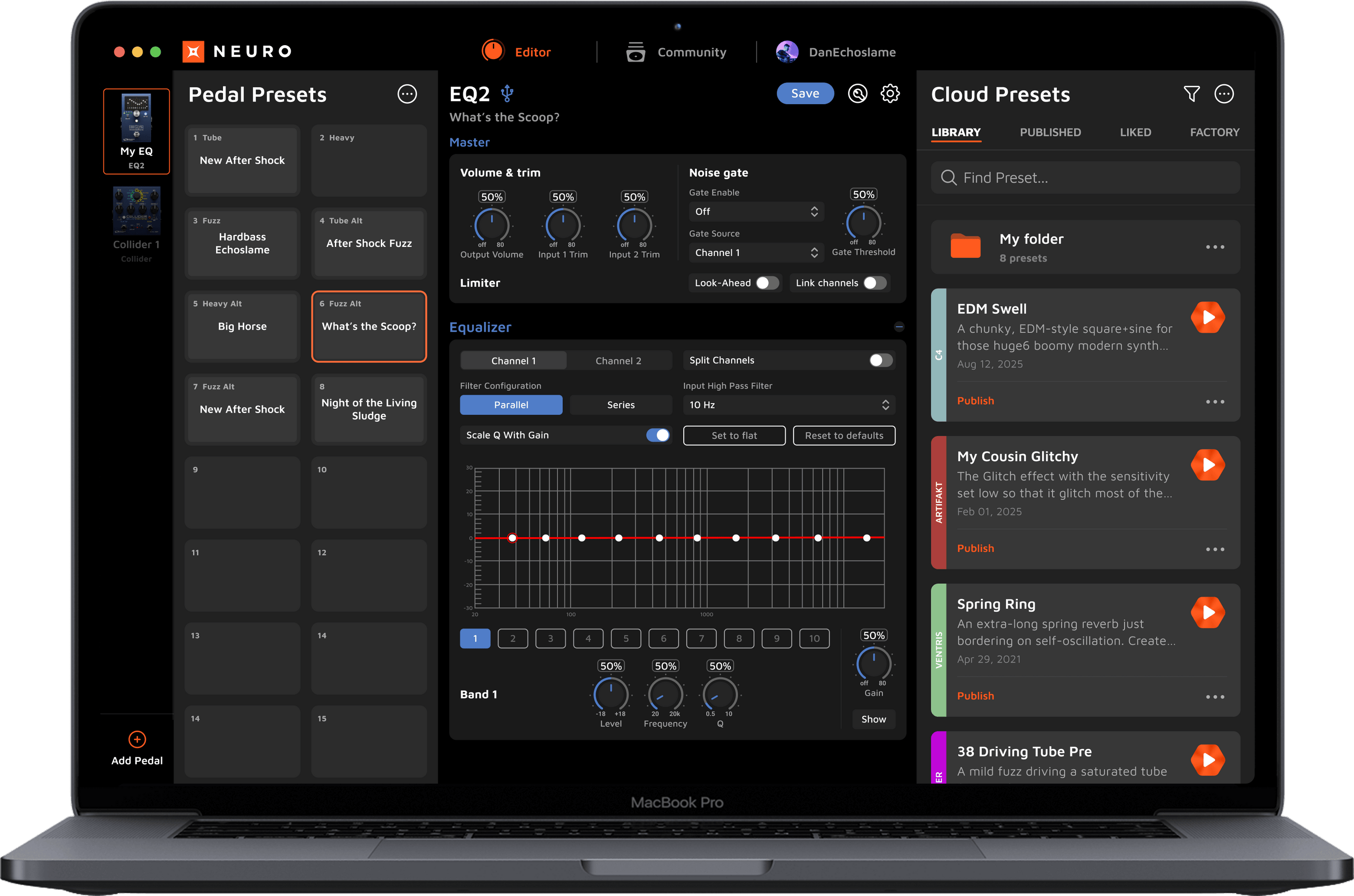Open the EQ2 settings gear icon
Viewport: 1354px width, 896px height.
(x=890, y=93)
